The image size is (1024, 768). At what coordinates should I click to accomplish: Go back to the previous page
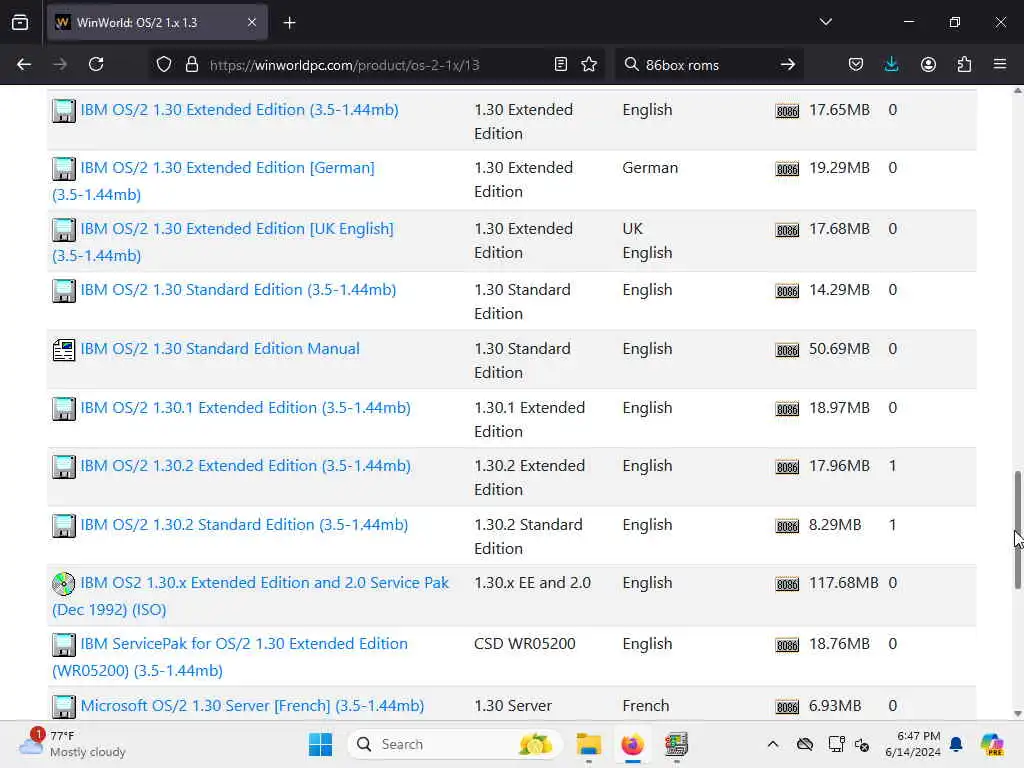tap(24, 64)
